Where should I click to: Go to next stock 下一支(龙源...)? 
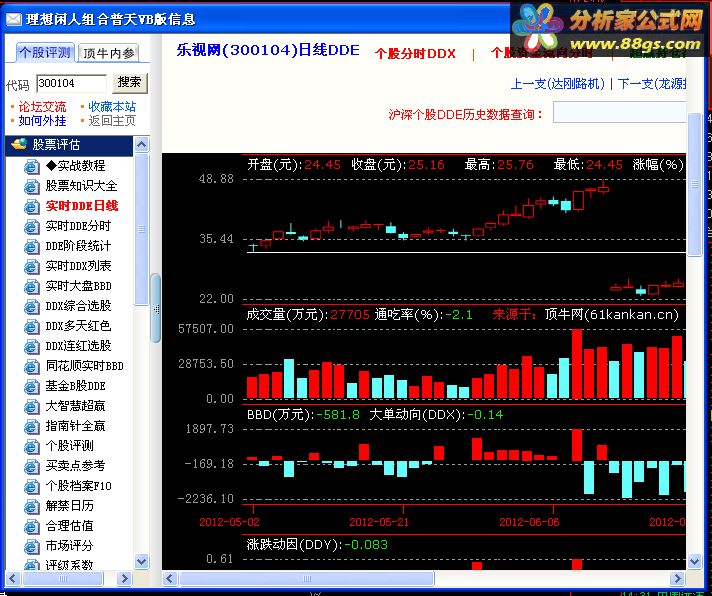coord(652,84)
